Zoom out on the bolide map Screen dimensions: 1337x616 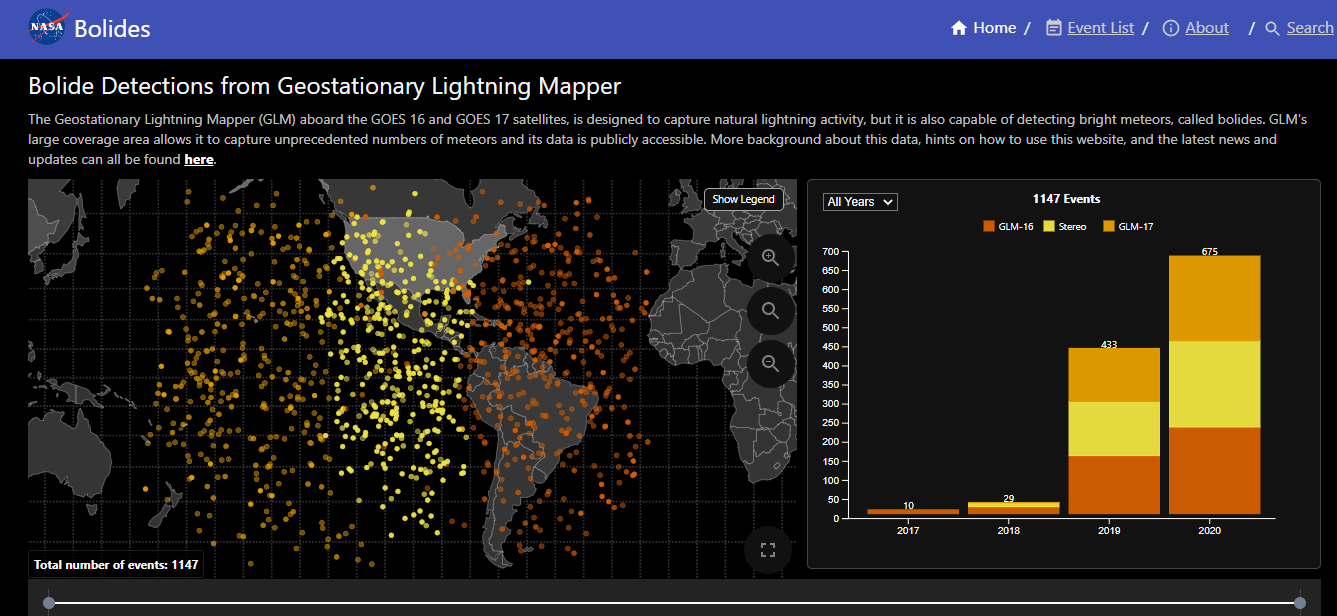[x=770, y=363]
